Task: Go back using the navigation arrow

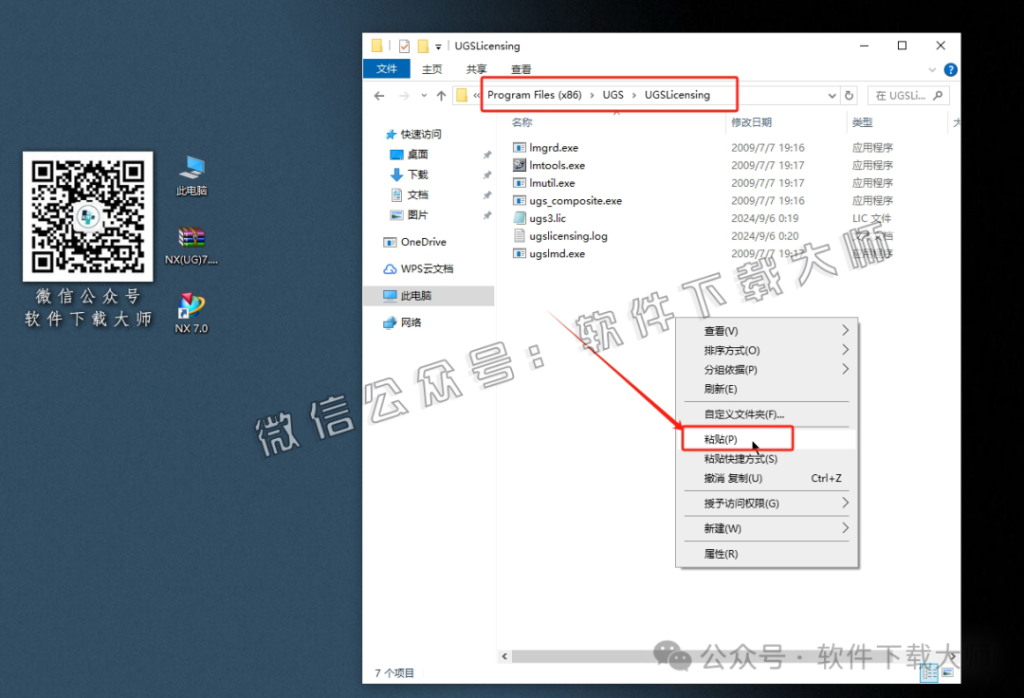Action: (380, 95)
